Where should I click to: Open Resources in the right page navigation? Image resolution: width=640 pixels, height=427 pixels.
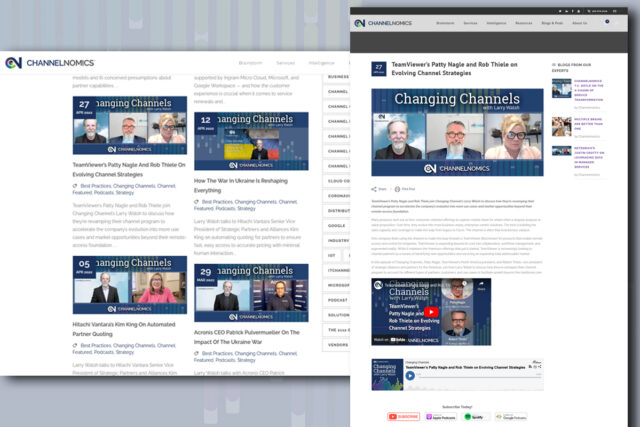point(524,23)
